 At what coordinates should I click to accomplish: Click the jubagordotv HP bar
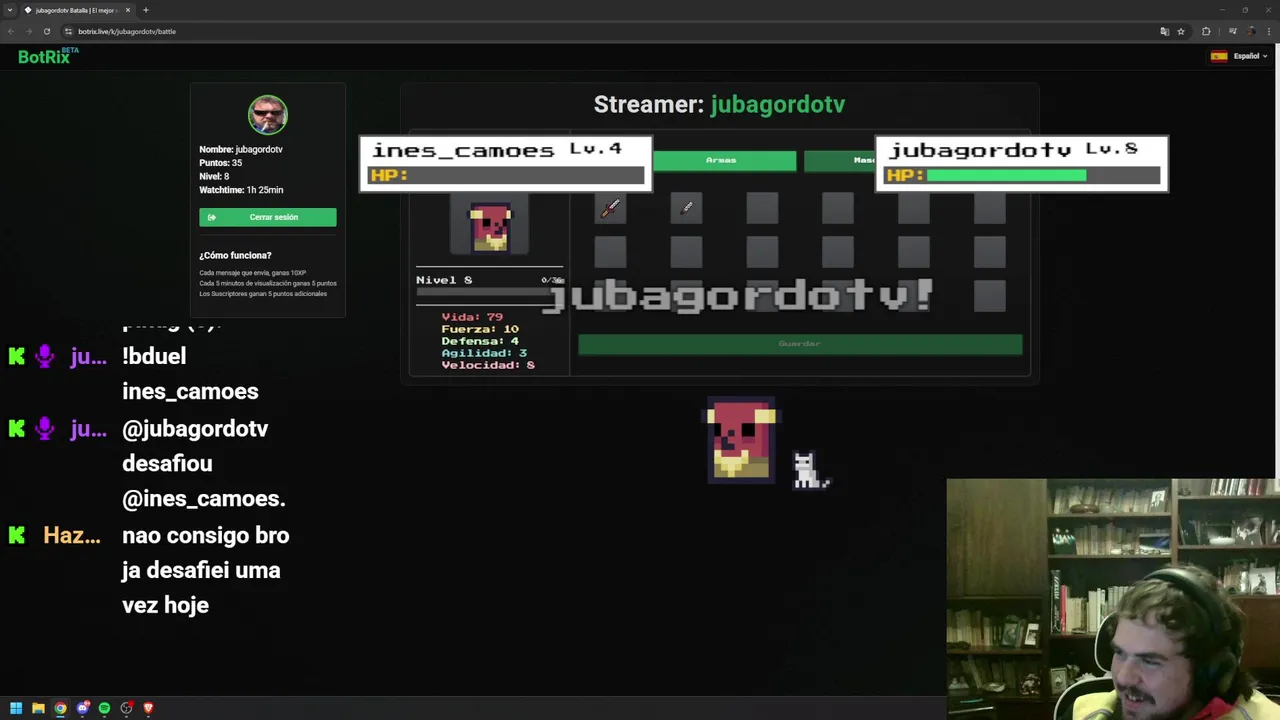[x=1021, y=175]
